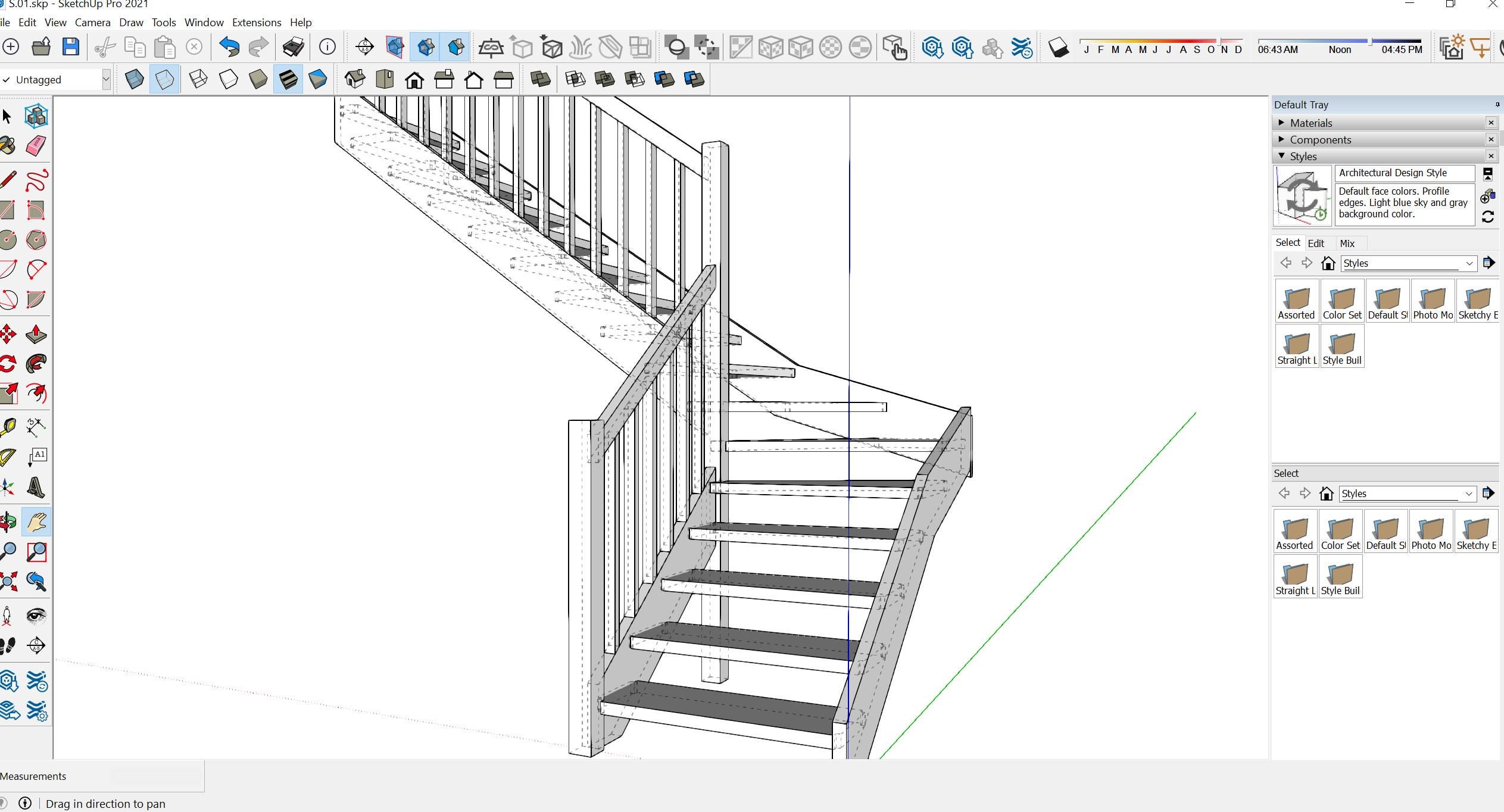The width and height of the screenshot is (1504, 812).
Task: Click Create new style button
Action: pyautogui.click(x=1488, y=196)
